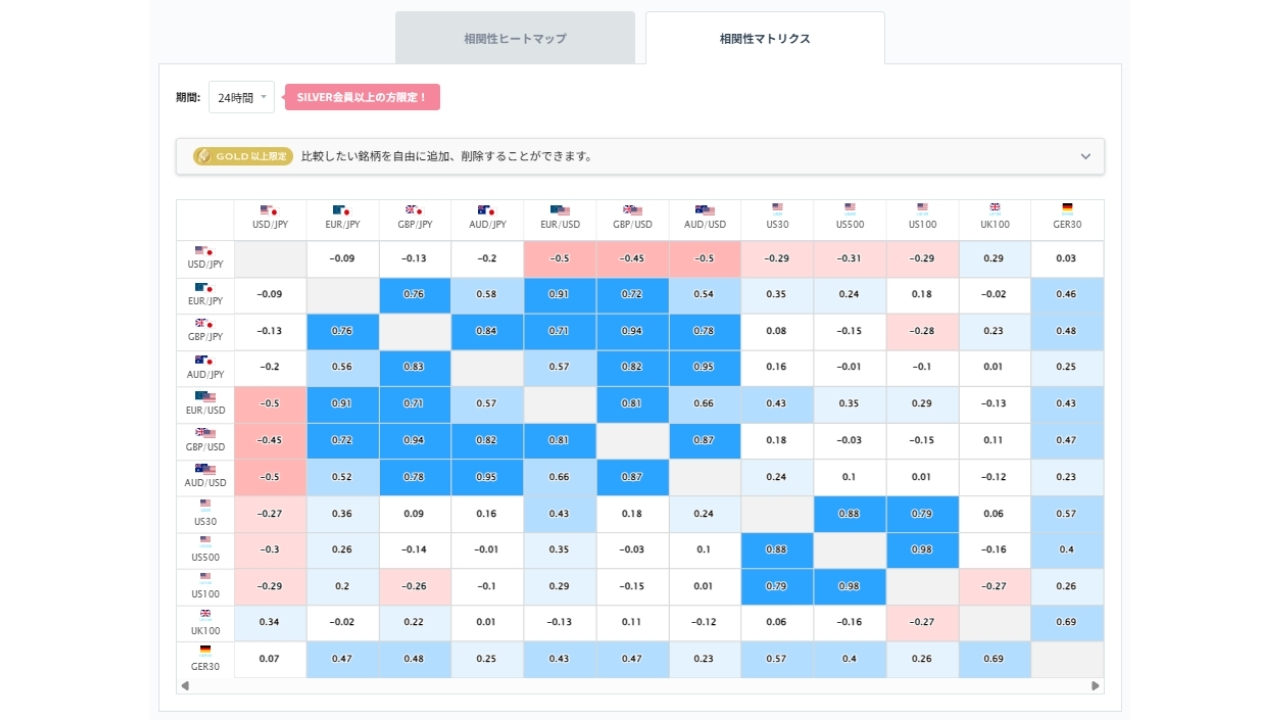This screenshot has width=1280, height=720.
Task: Click 0.91 in EUR/JPY row, EUR/USD column
Action: pyautogui.click(x=560, y=295)
